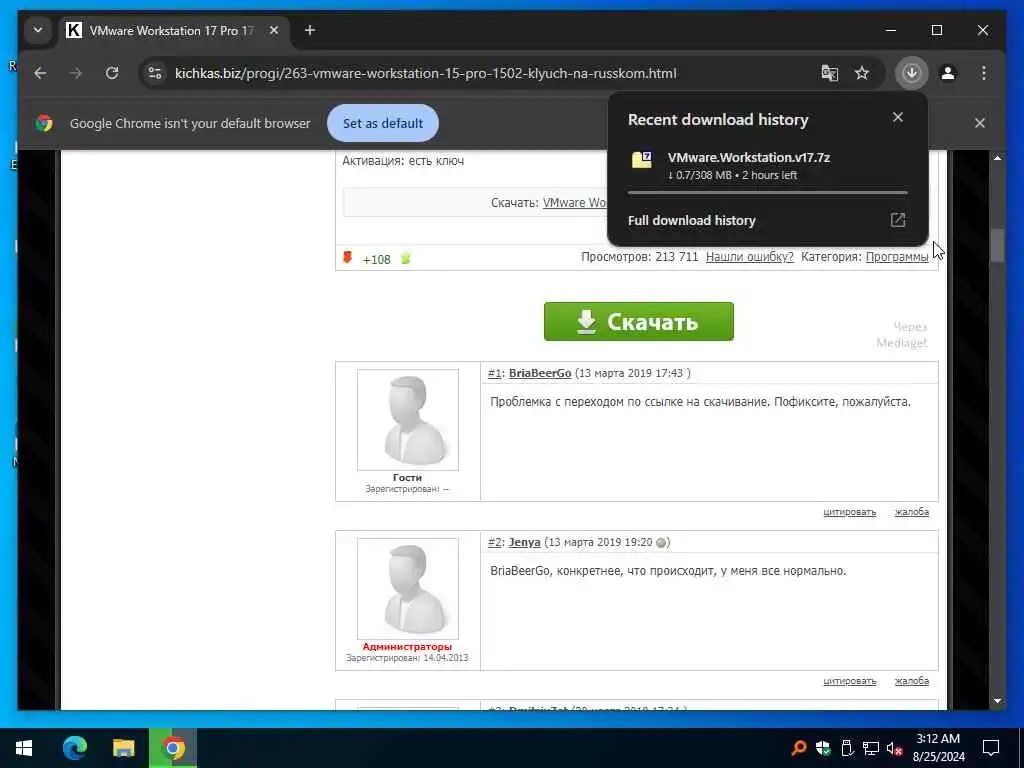
Task: Reload the page with the refresh icon
Action: click(112, 73)
